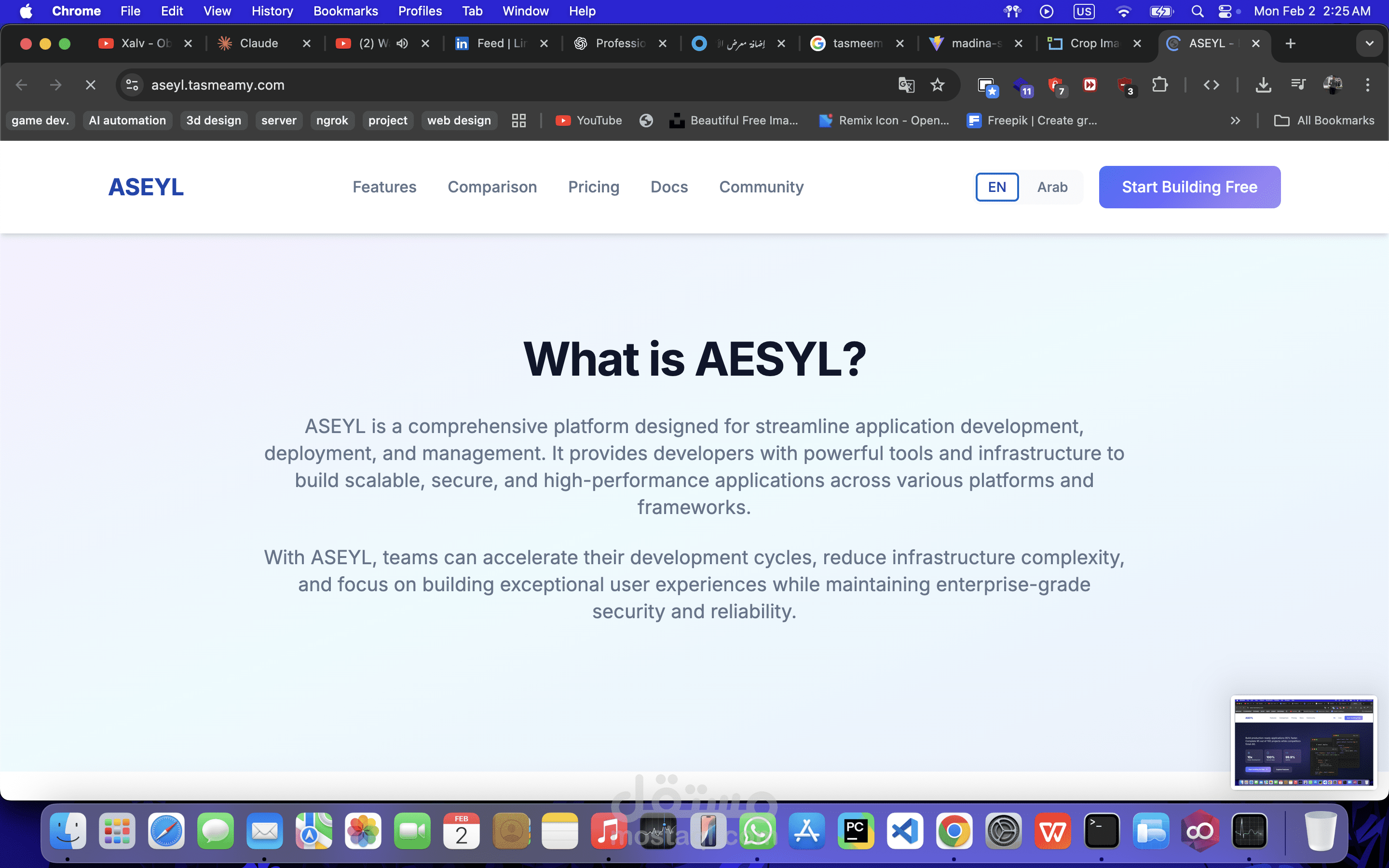Click the screenshot preview thumbnail
The image size is (1389, 868).
pyautogui.click(x=1304, y=742)
